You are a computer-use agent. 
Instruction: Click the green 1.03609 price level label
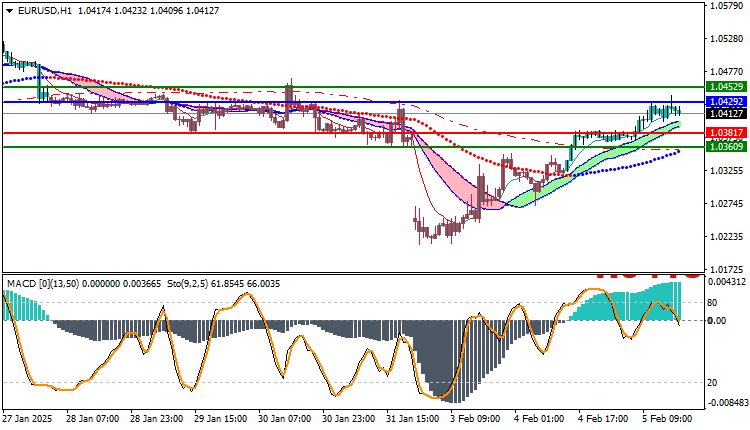(x=727, y=146)
